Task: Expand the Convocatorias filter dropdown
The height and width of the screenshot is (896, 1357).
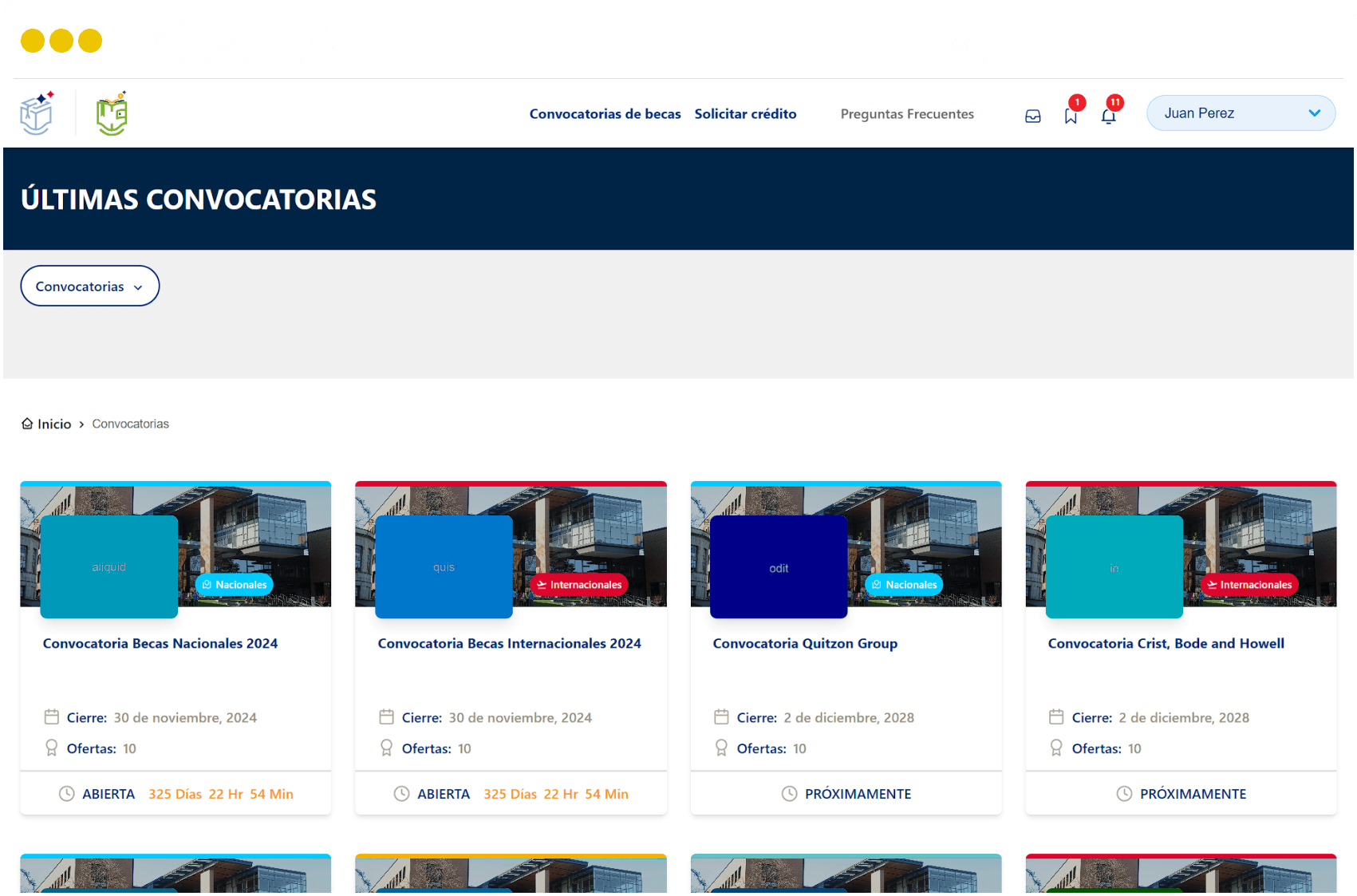Action: [x=90, y=286]
